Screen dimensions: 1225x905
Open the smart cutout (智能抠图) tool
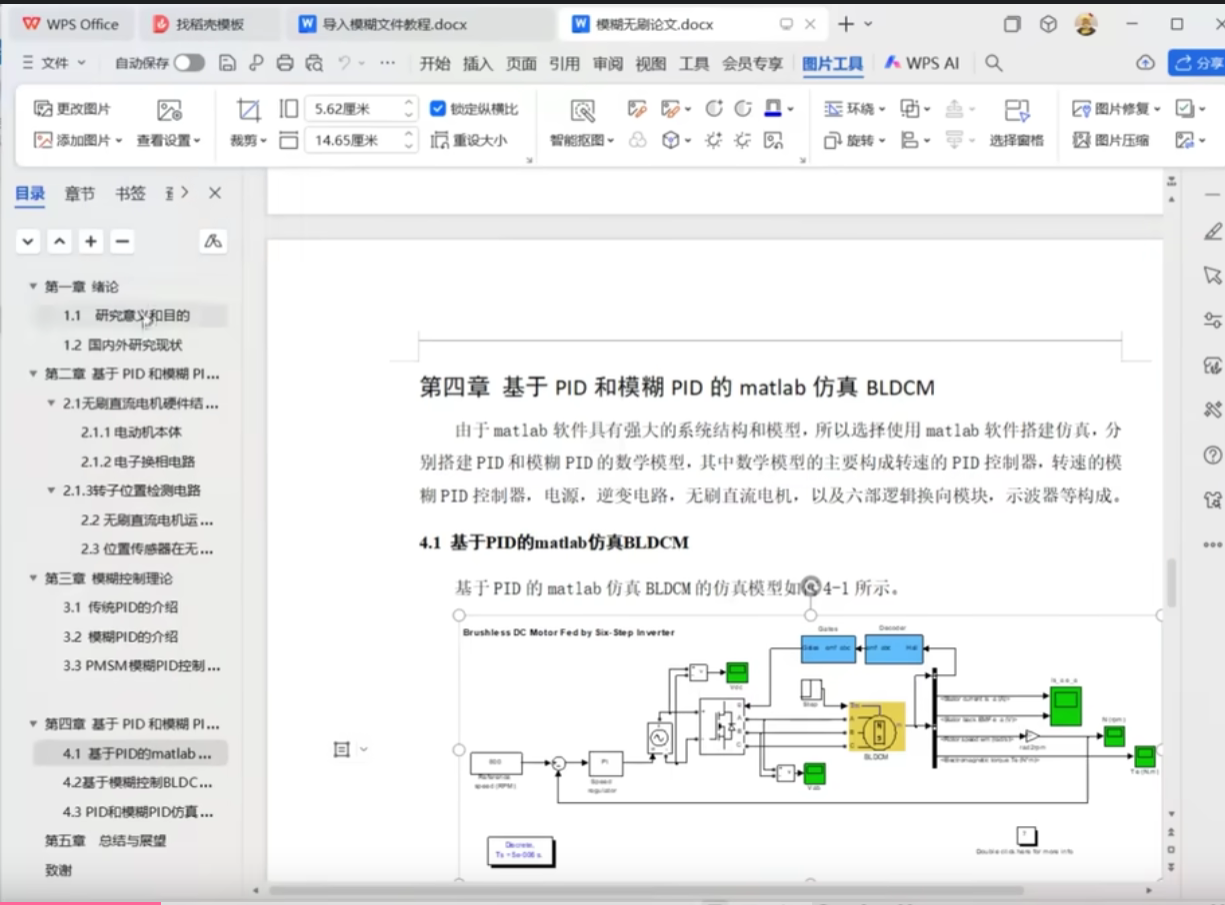(x=582, y=110)
